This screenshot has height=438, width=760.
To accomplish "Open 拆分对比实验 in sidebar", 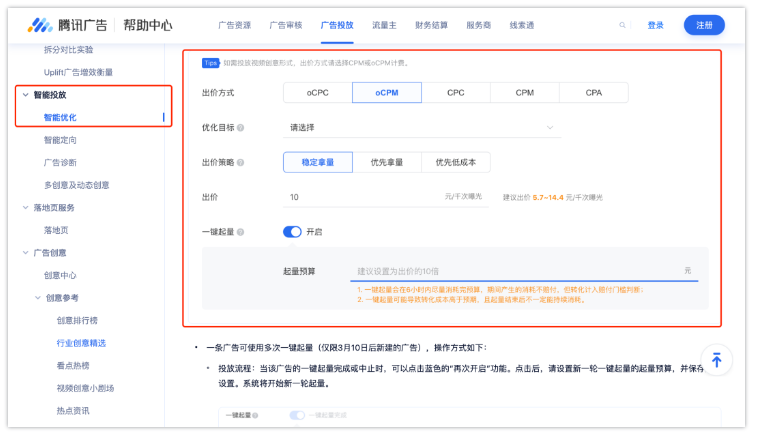I will 68,49.
